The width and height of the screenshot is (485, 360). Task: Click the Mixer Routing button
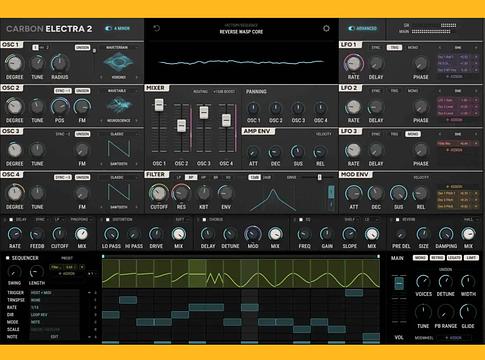(200, 91)
